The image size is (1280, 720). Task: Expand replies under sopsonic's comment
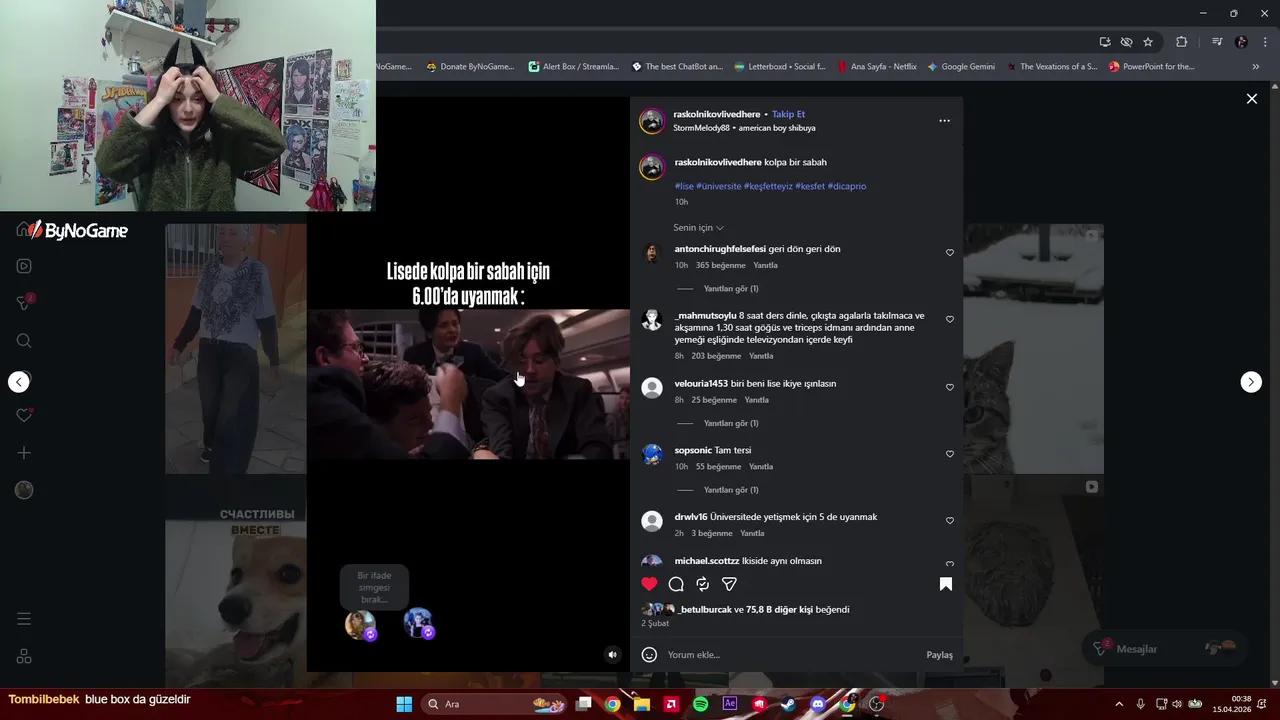pos(731,490)
